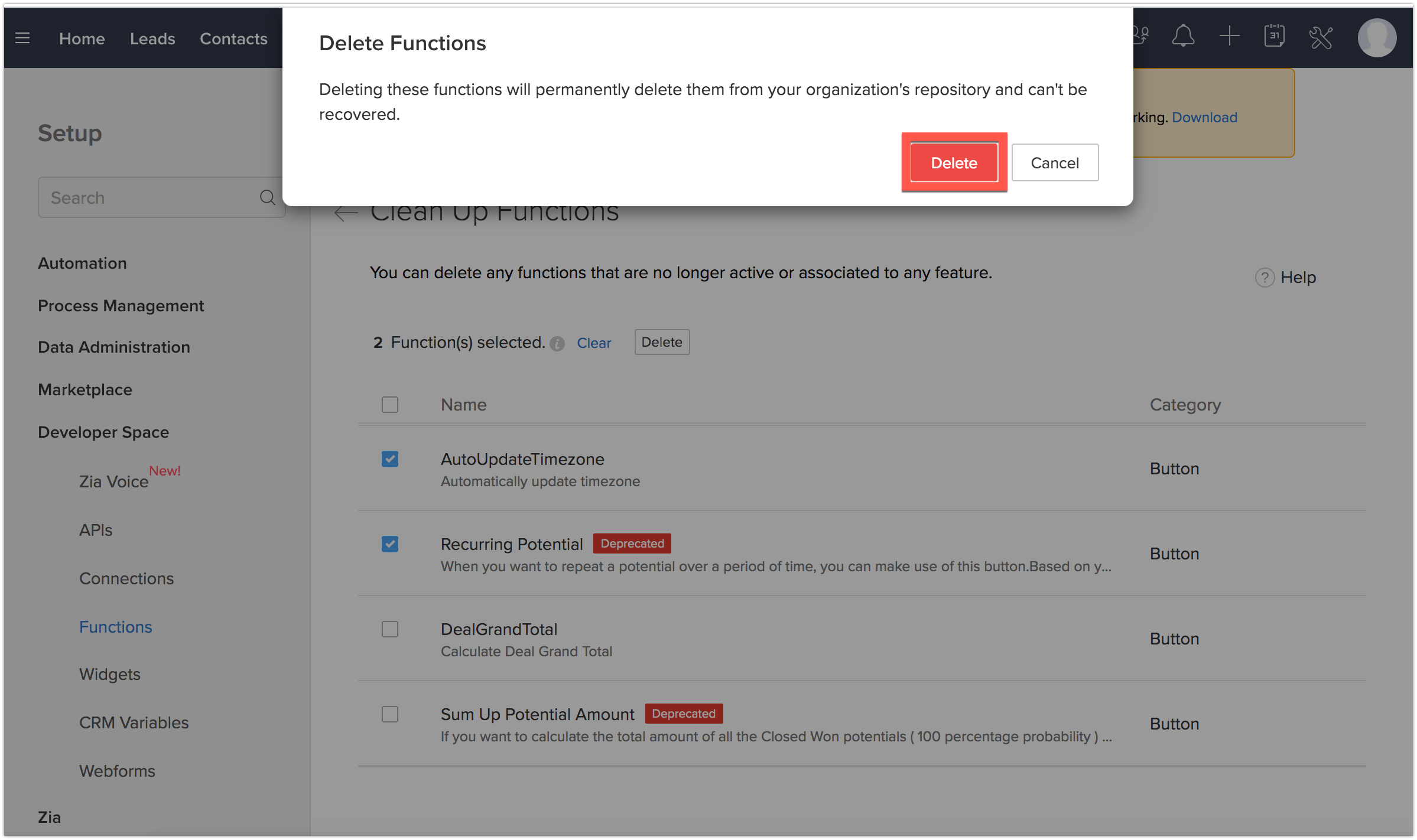Viewport: 1417px width, 840px height.
Task: Open the setup tools icon
Action: click(x=1321, y=38)
